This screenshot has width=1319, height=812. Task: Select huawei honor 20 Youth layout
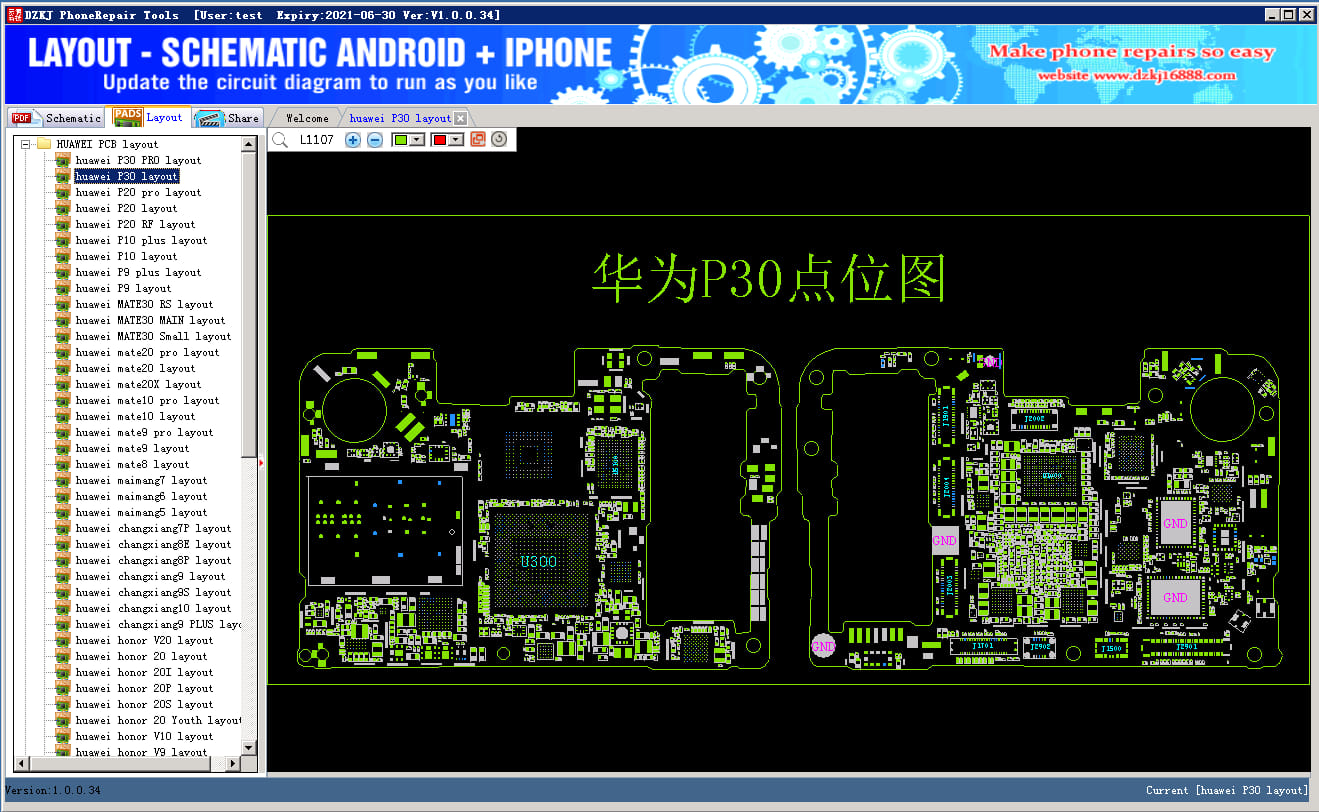[x=158, y=720]
